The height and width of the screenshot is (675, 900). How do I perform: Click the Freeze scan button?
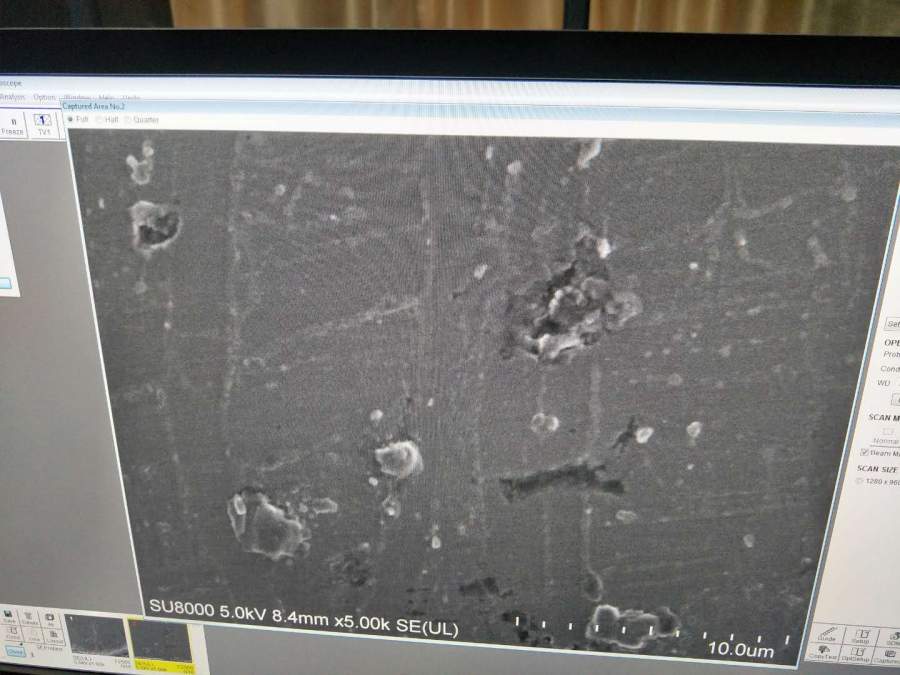(13, 126)
